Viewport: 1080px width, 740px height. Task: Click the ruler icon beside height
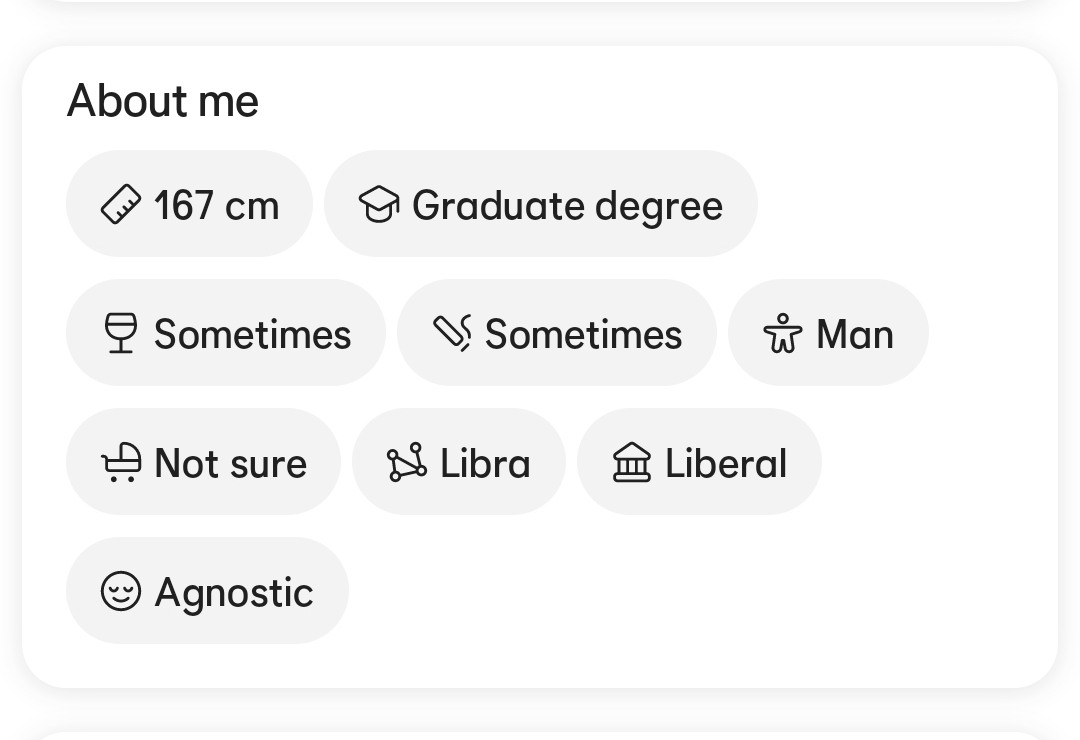click(x=121, y=205)
